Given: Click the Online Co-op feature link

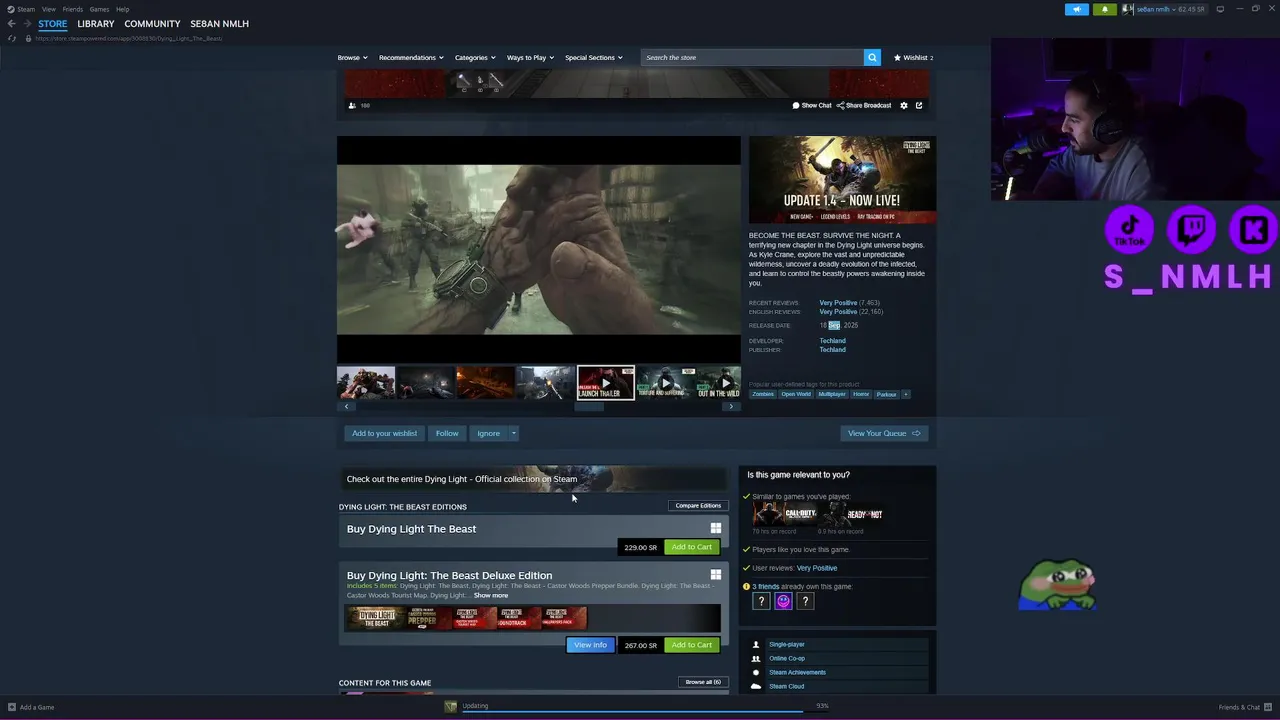Looking at the screenshot, I should [x=787, y=659].
